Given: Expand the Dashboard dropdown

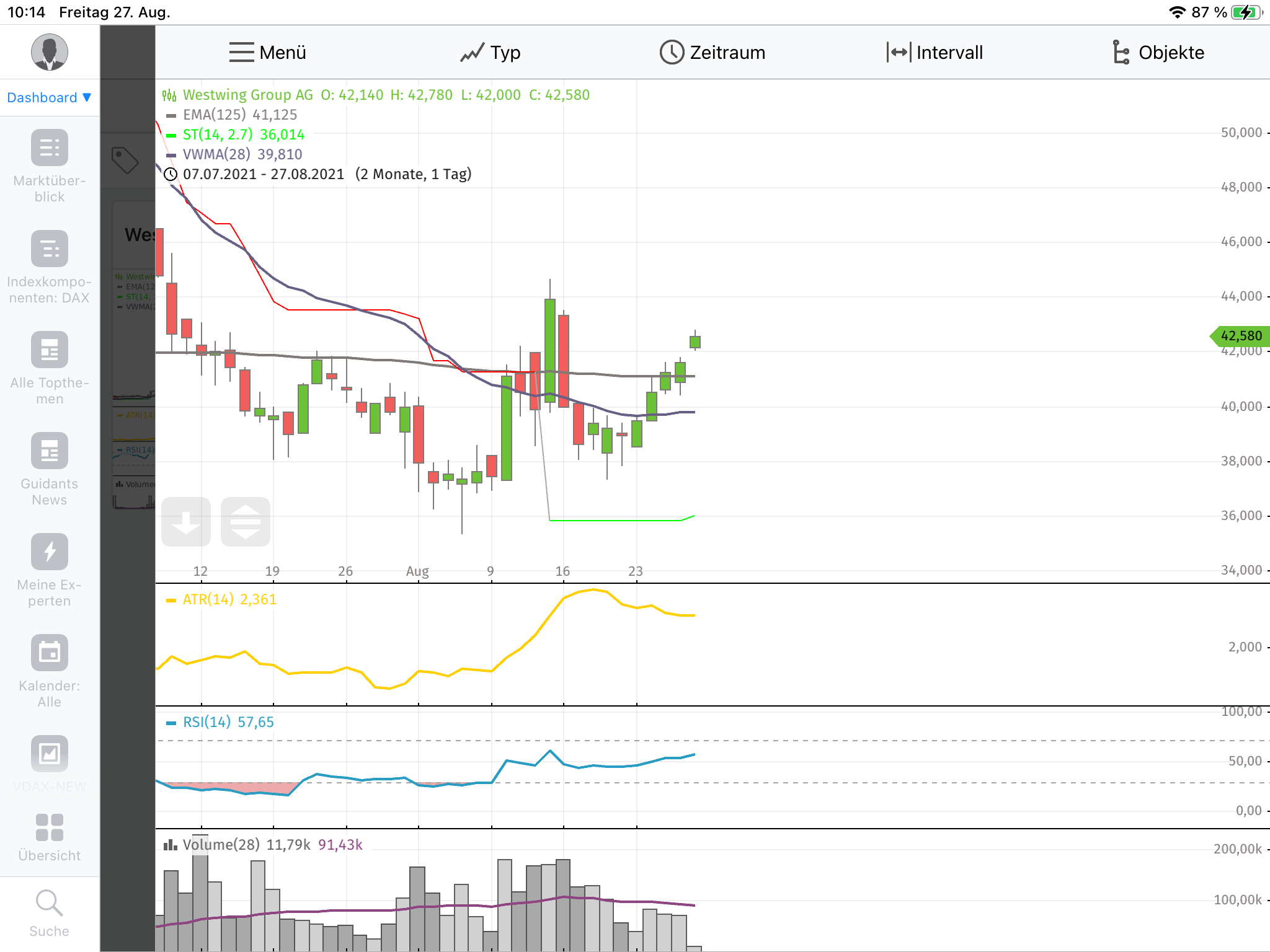Looking at the screenshot, I should [x=50, y=98].
